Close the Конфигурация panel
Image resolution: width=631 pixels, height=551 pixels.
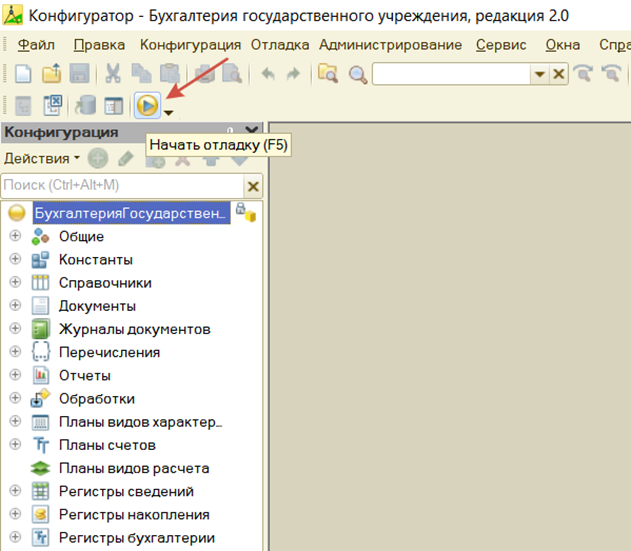252,130
